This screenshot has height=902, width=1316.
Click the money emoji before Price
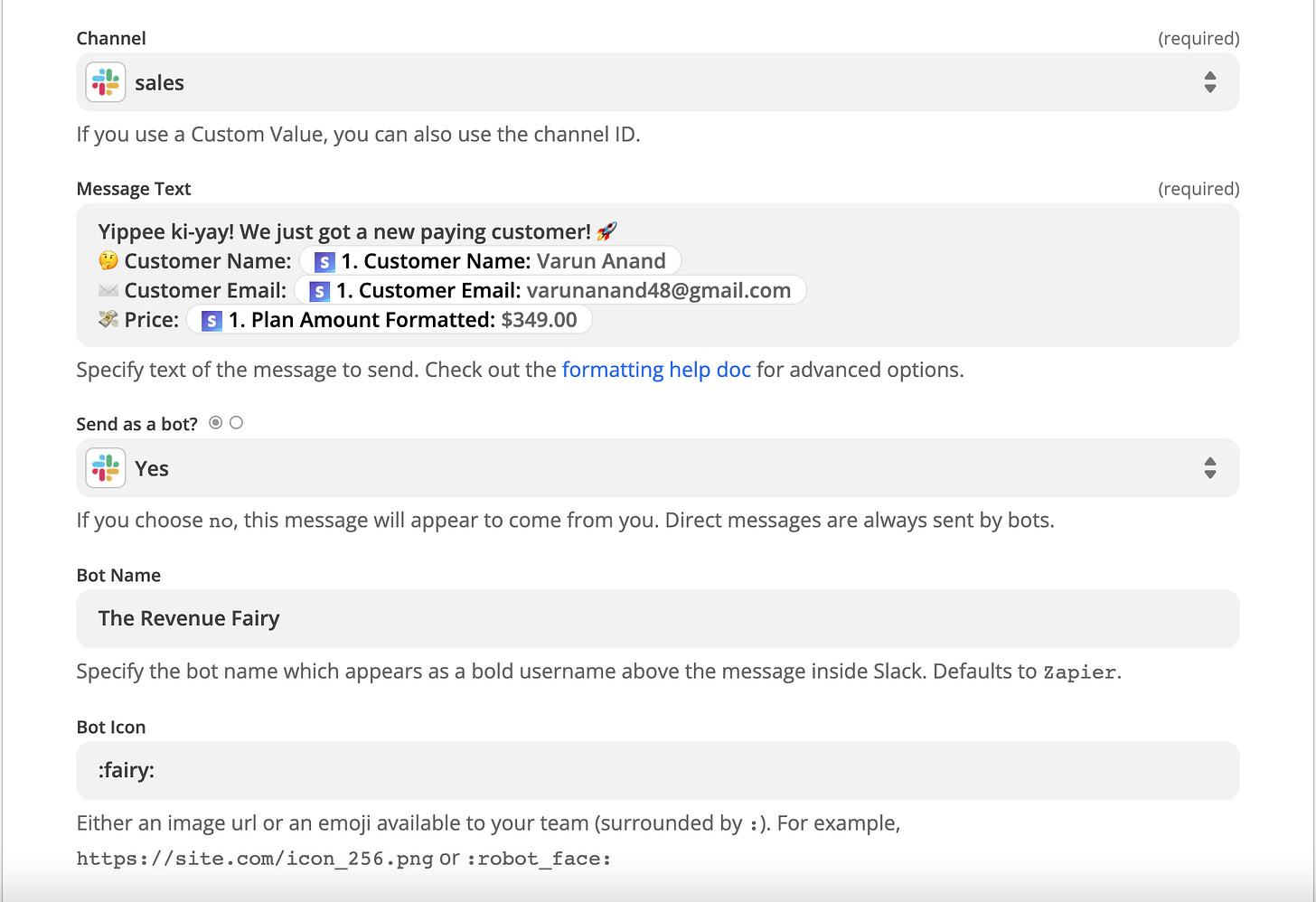(x=108, y=319)
